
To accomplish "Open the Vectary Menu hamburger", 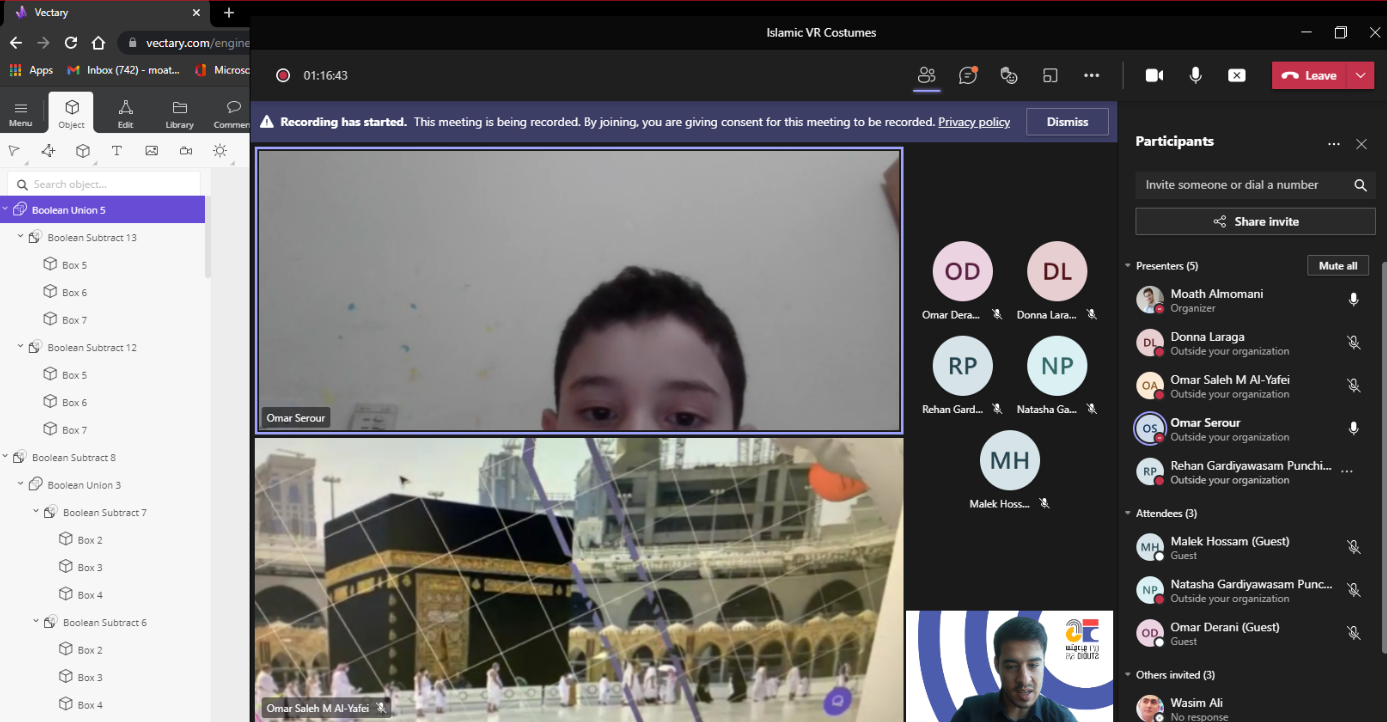I will [21, 113].
